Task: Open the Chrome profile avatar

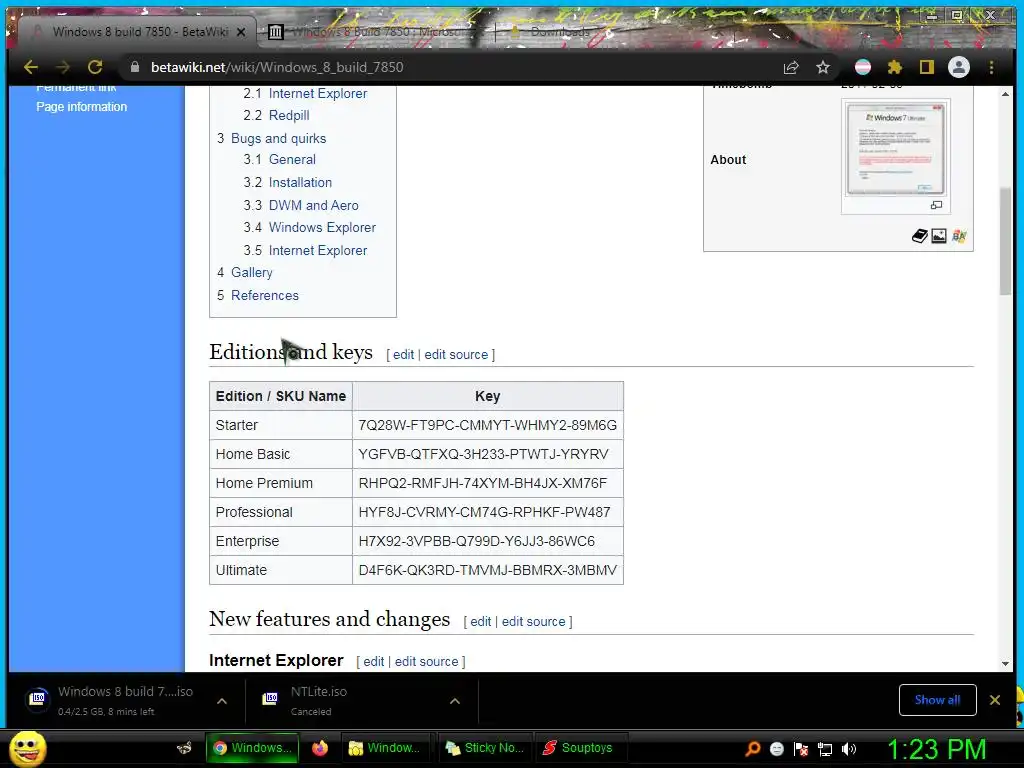Action: pos(959,67)
